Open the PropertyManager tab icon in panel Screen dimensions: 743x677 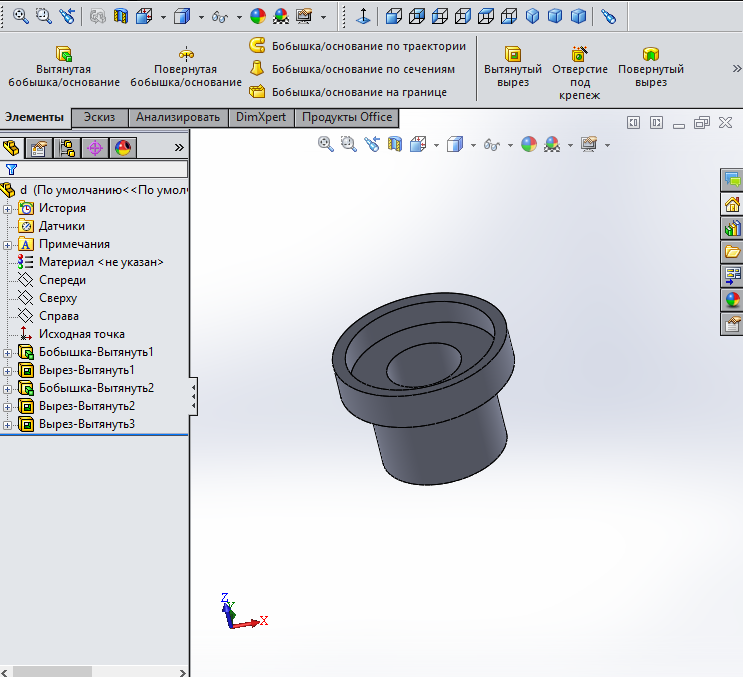pyautogui.click(x=40, y=148)
